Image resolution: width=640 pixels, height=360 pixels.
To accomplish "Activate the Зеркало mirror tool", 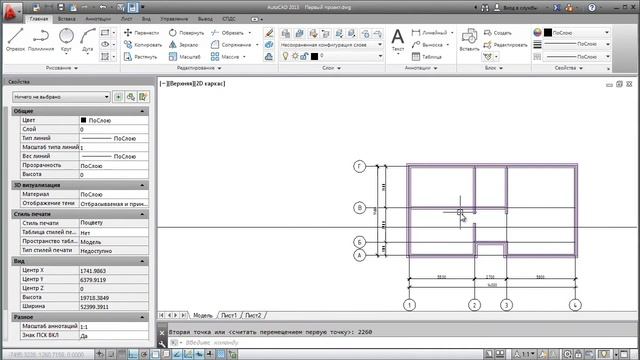I will (x=184, y=44).
